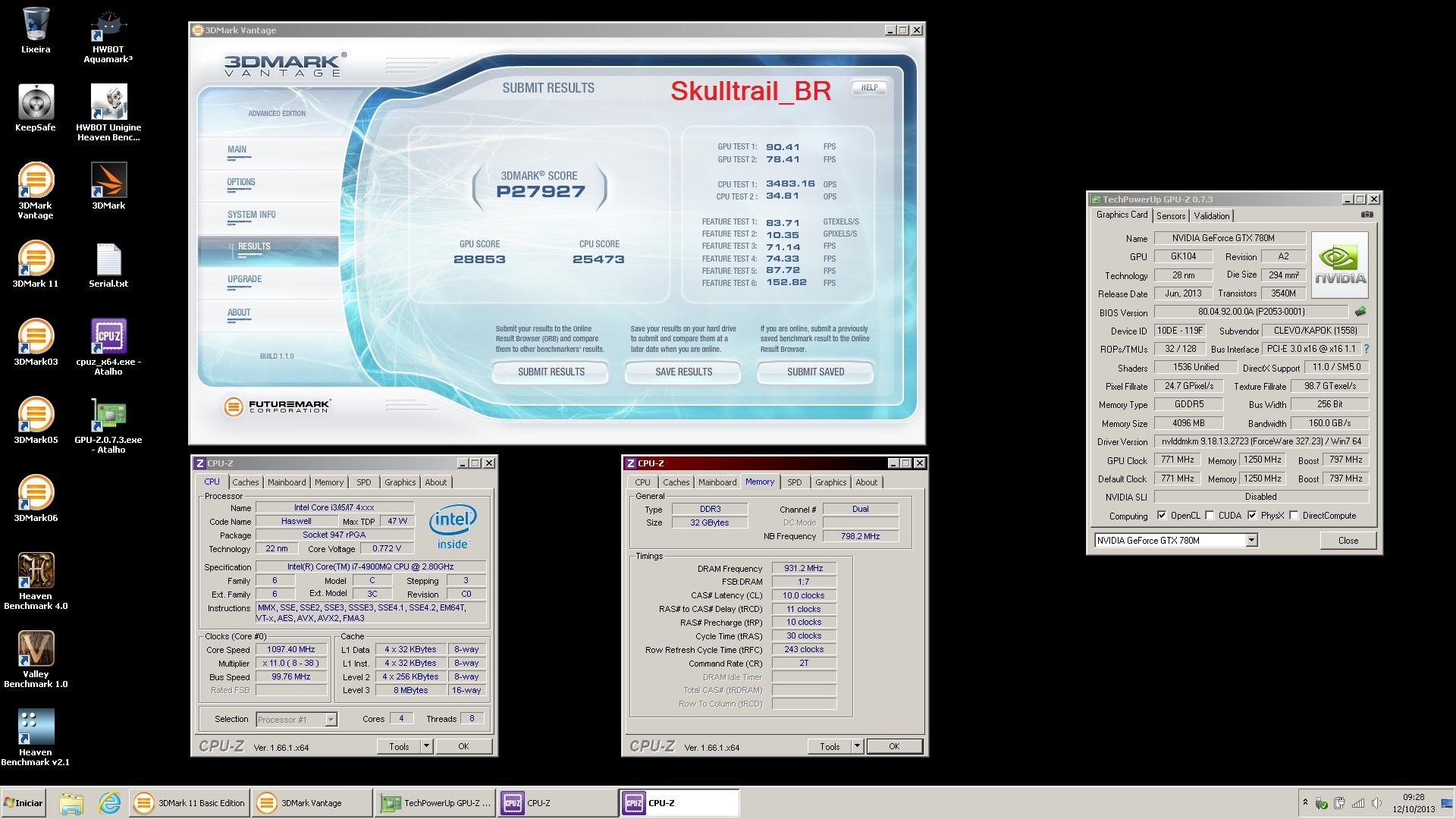Open Windows Explorer from the taskbar
Viewport: 1456px width, 819px height.
tap(71, 803)
